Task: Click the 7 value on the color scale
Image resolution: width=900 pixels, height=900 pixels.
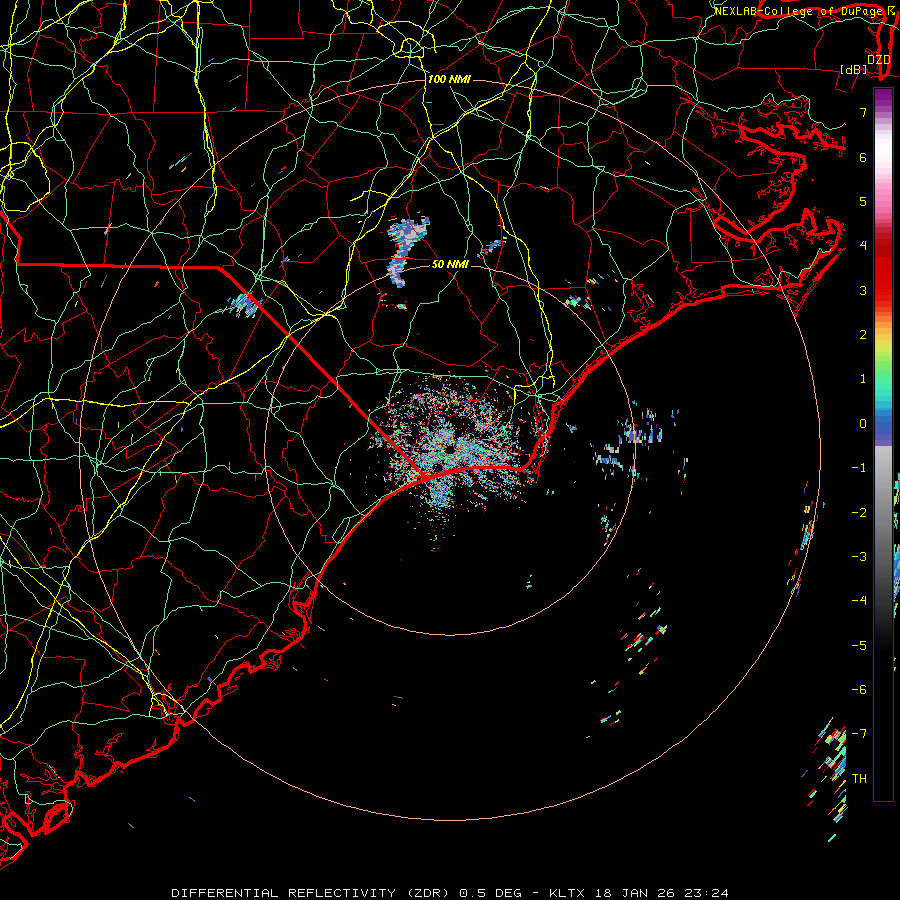Action: click(x=863, y=112)
